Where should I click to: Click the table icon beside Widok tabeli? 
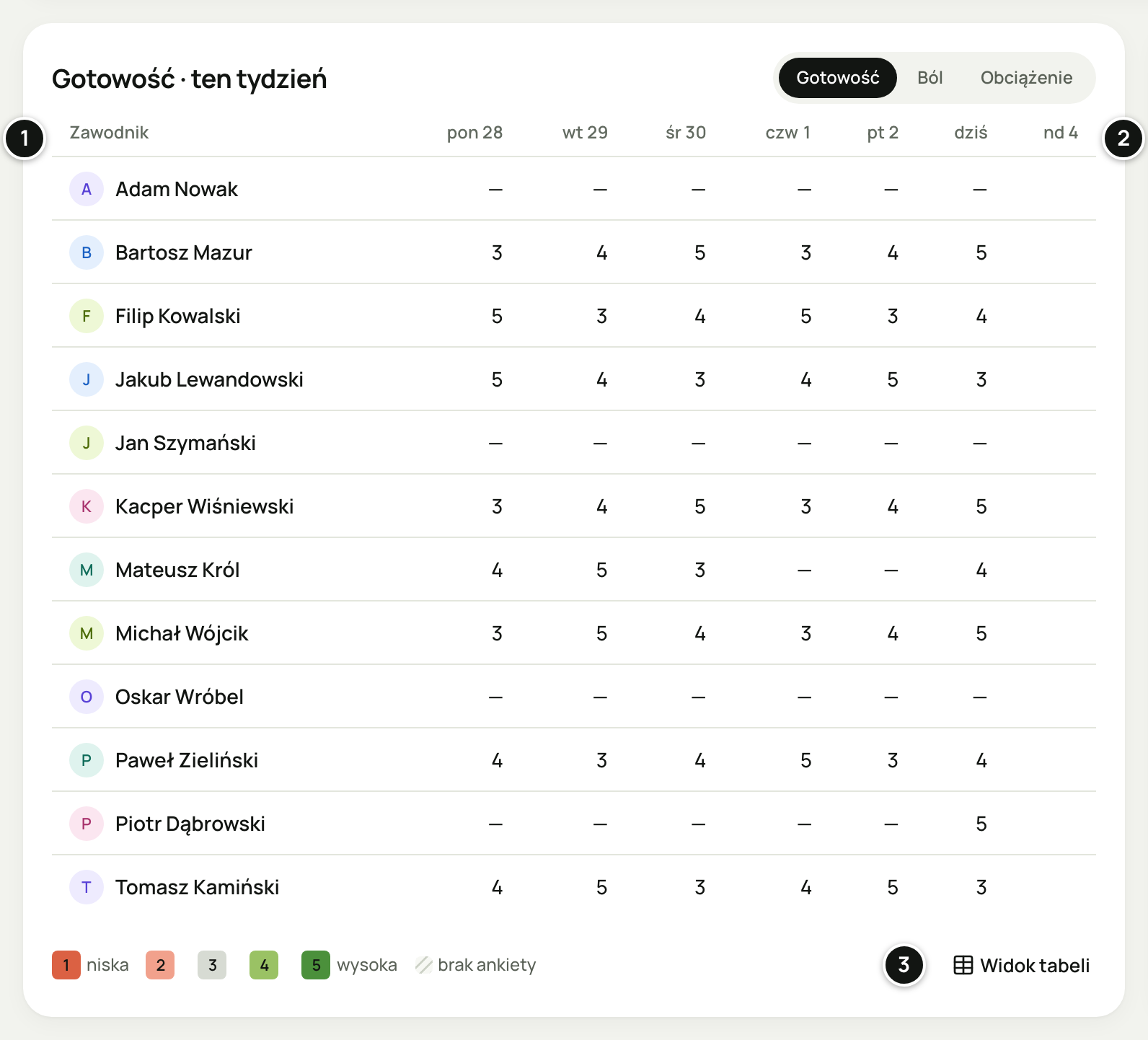coord(963,965)
